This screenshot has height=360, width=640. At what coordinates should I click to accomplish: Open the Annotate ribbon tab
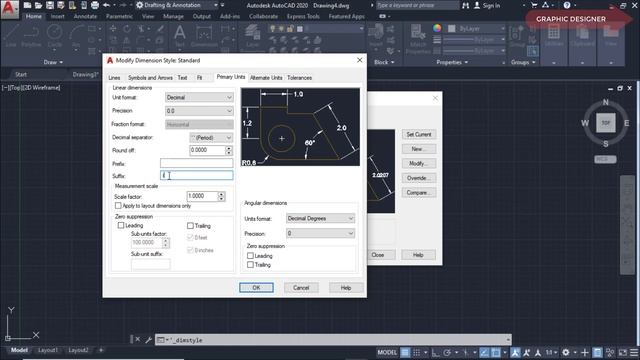tap(85, 16)
